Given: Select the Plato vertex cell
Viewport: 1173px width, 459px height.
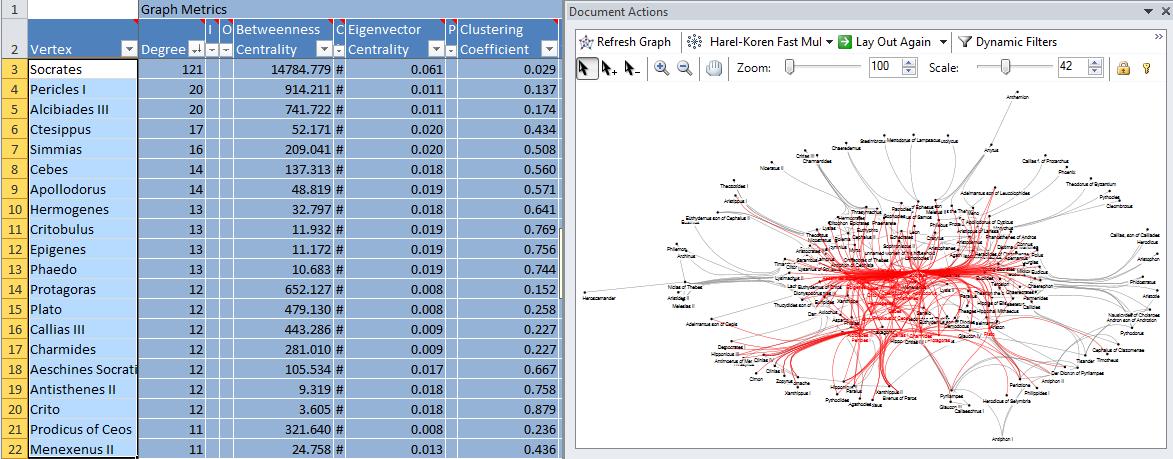Looking at the screenshot, I should click(82, 309).
